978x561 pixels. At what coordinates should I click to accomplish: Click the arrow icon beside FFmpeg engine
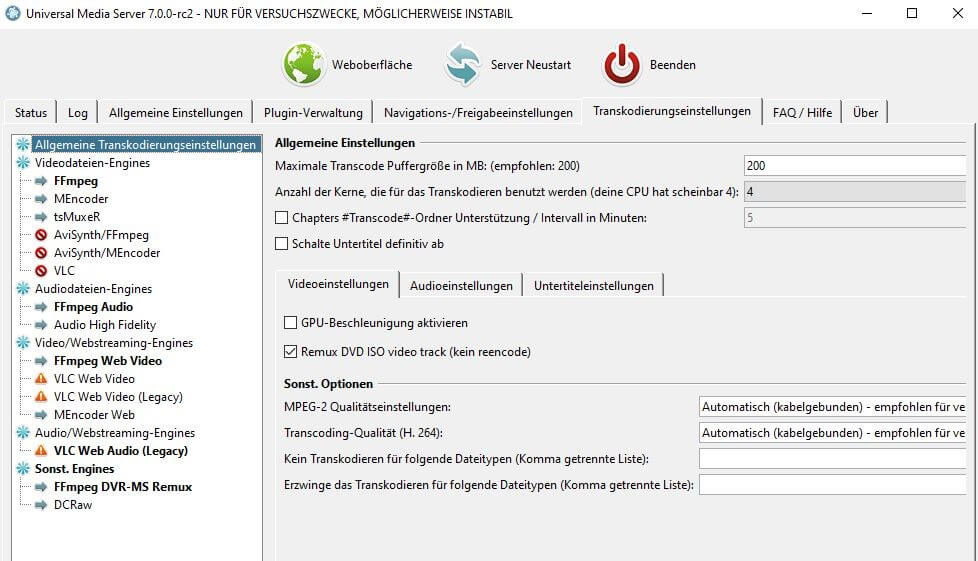coord(41,181)
